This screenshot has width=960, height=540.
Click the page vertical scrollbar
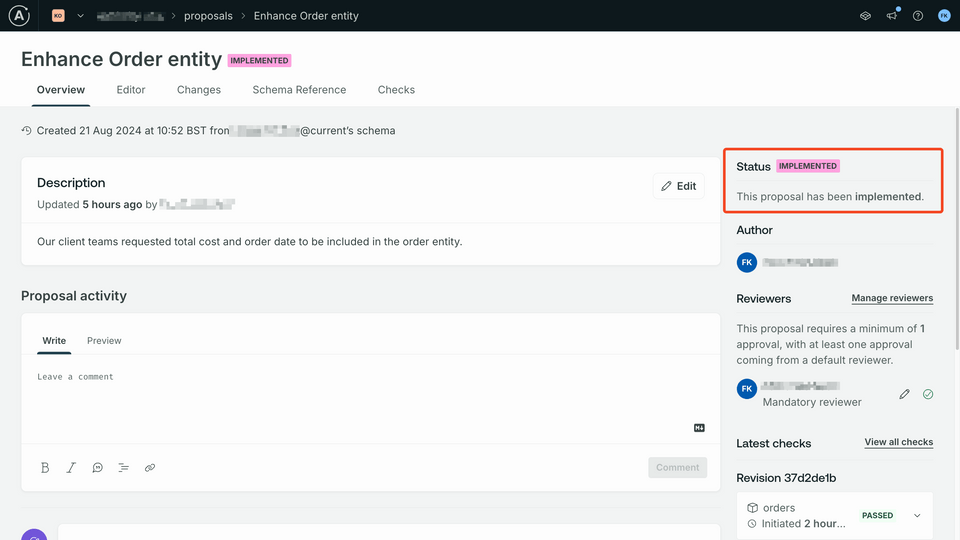click(x=957, y=230)
